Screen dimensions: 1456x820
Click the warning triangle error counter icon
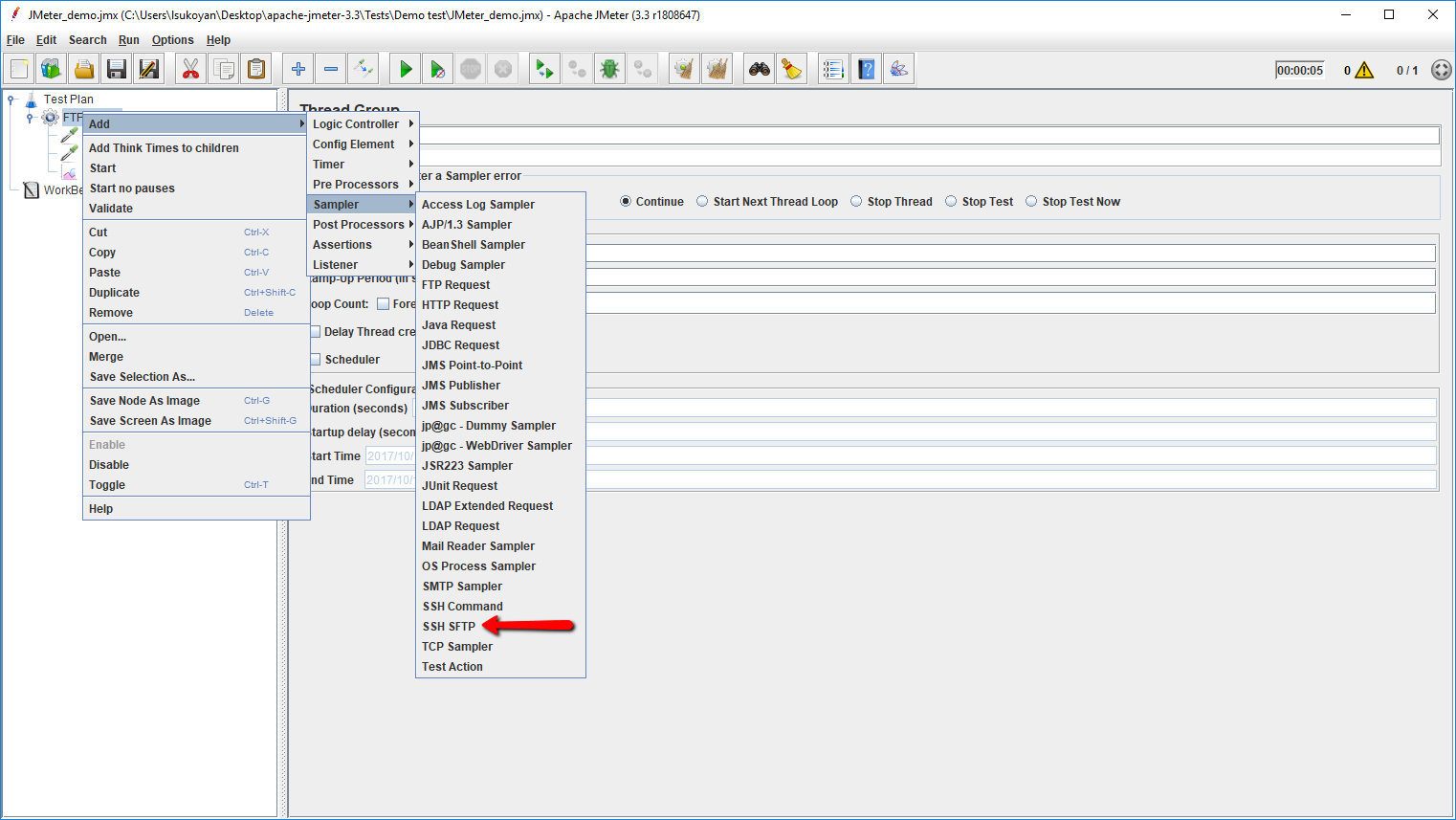click(x=1364, y=70)
